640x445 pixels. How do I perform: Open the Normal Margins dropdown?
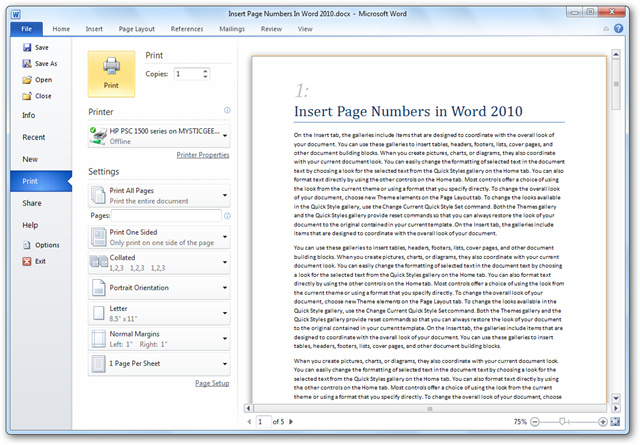[159, 339]
